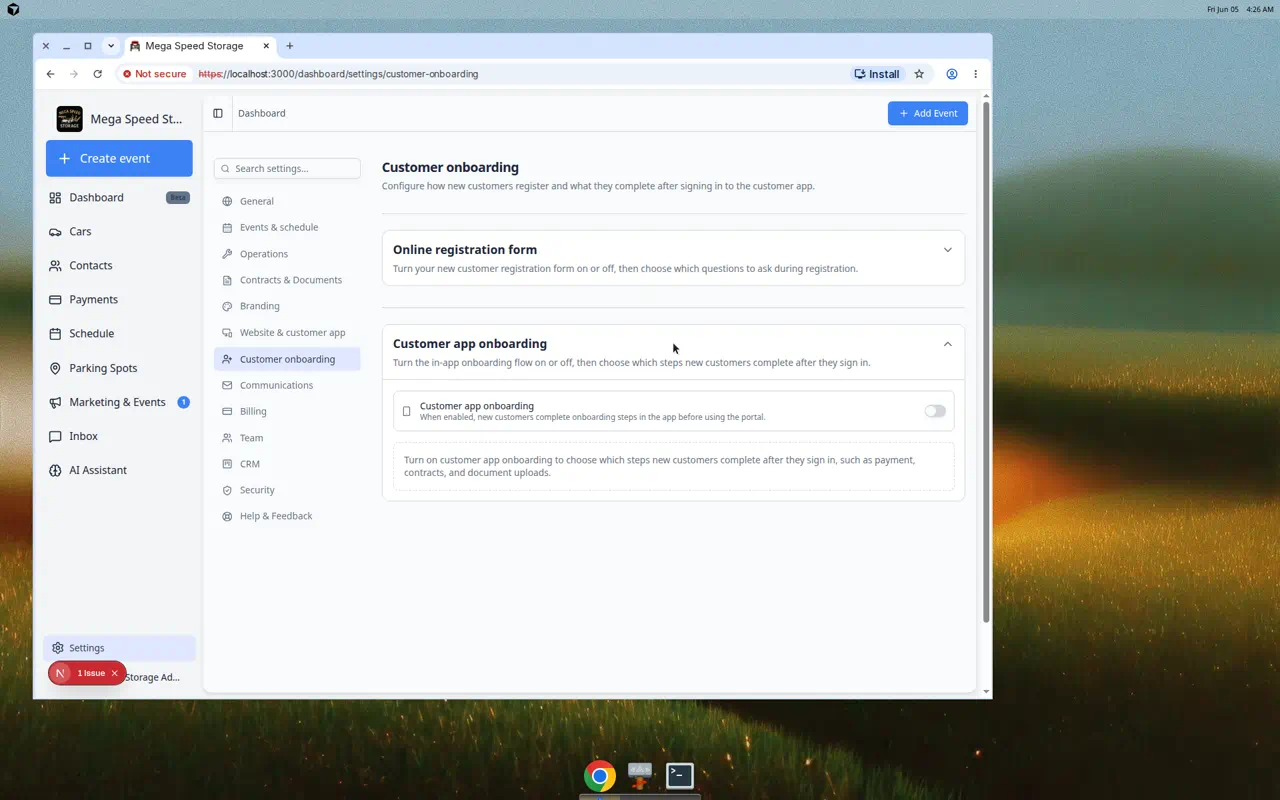
Task: Click the browser address bar URL
Action: (338, 74)
